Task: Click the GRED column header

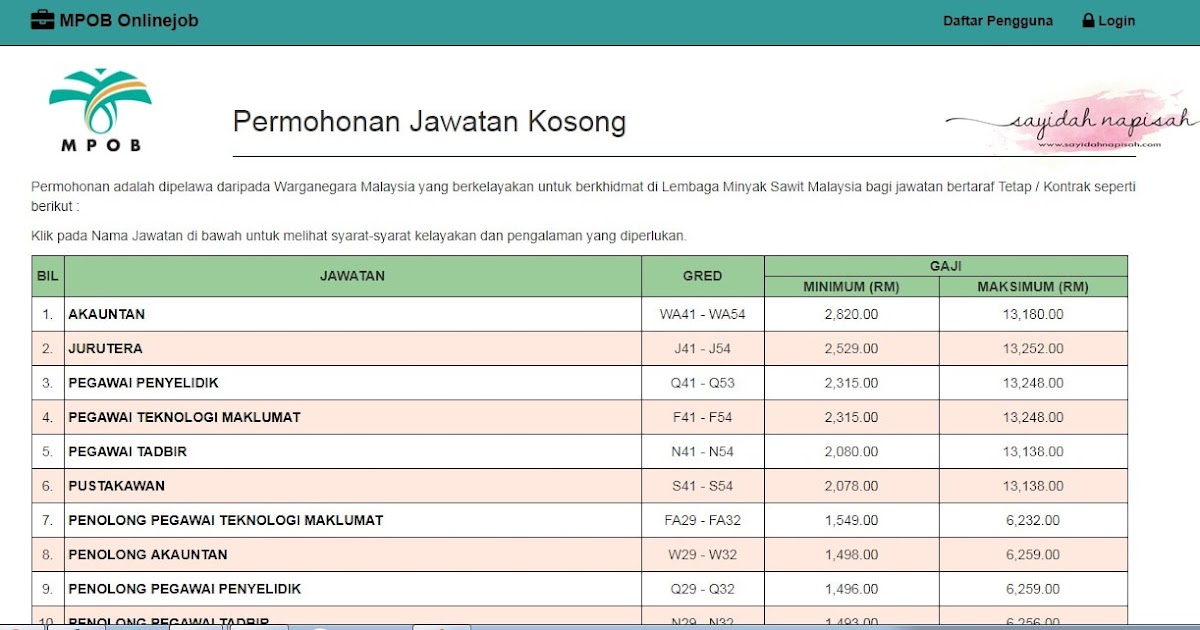Action: coord(703,276)
